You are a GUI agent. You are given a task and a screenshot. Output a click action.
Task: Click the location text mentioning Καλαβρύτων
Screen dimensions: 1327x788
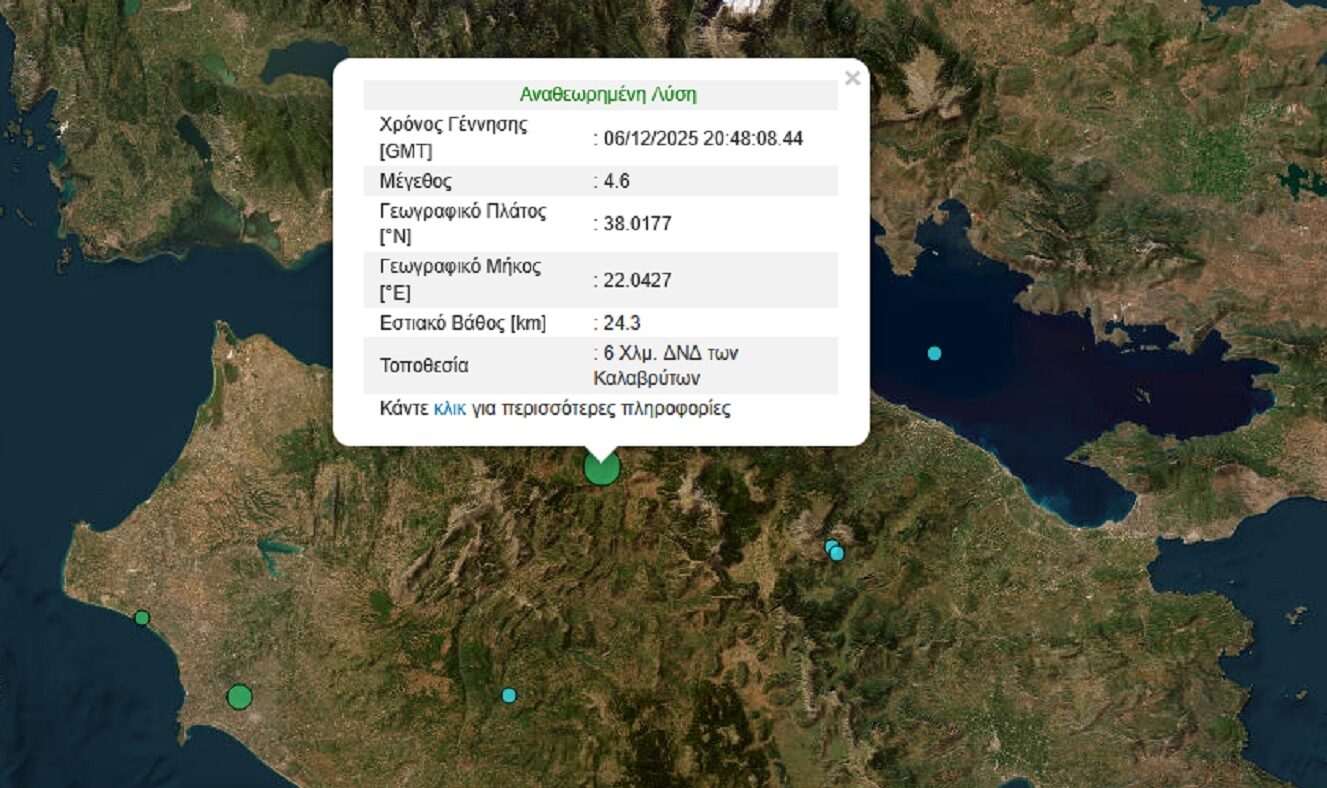click(x=666, y=366)
